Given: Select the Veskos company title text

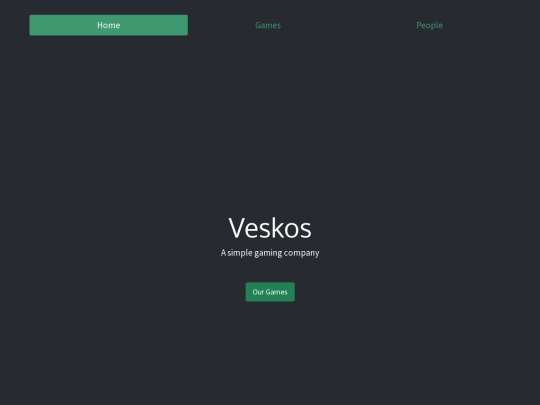Looking at the screenshot, I should point(270,228).
